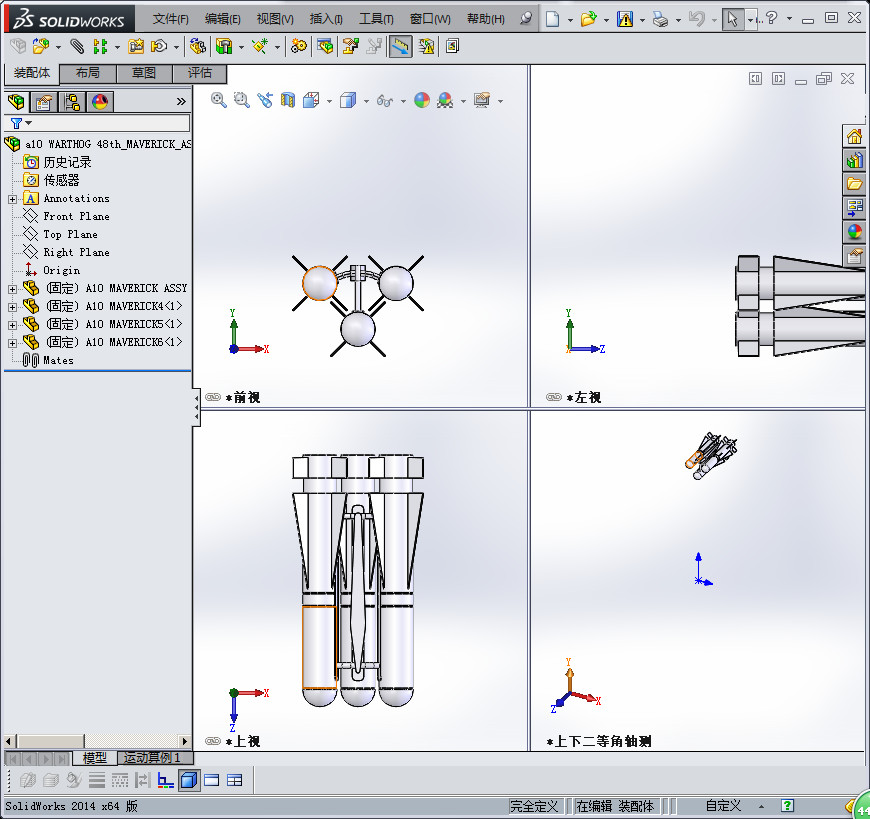Open the Hide/Show Items glasses dropdown arrow
The width and height of the screenshot is (870, 819).
403,101
